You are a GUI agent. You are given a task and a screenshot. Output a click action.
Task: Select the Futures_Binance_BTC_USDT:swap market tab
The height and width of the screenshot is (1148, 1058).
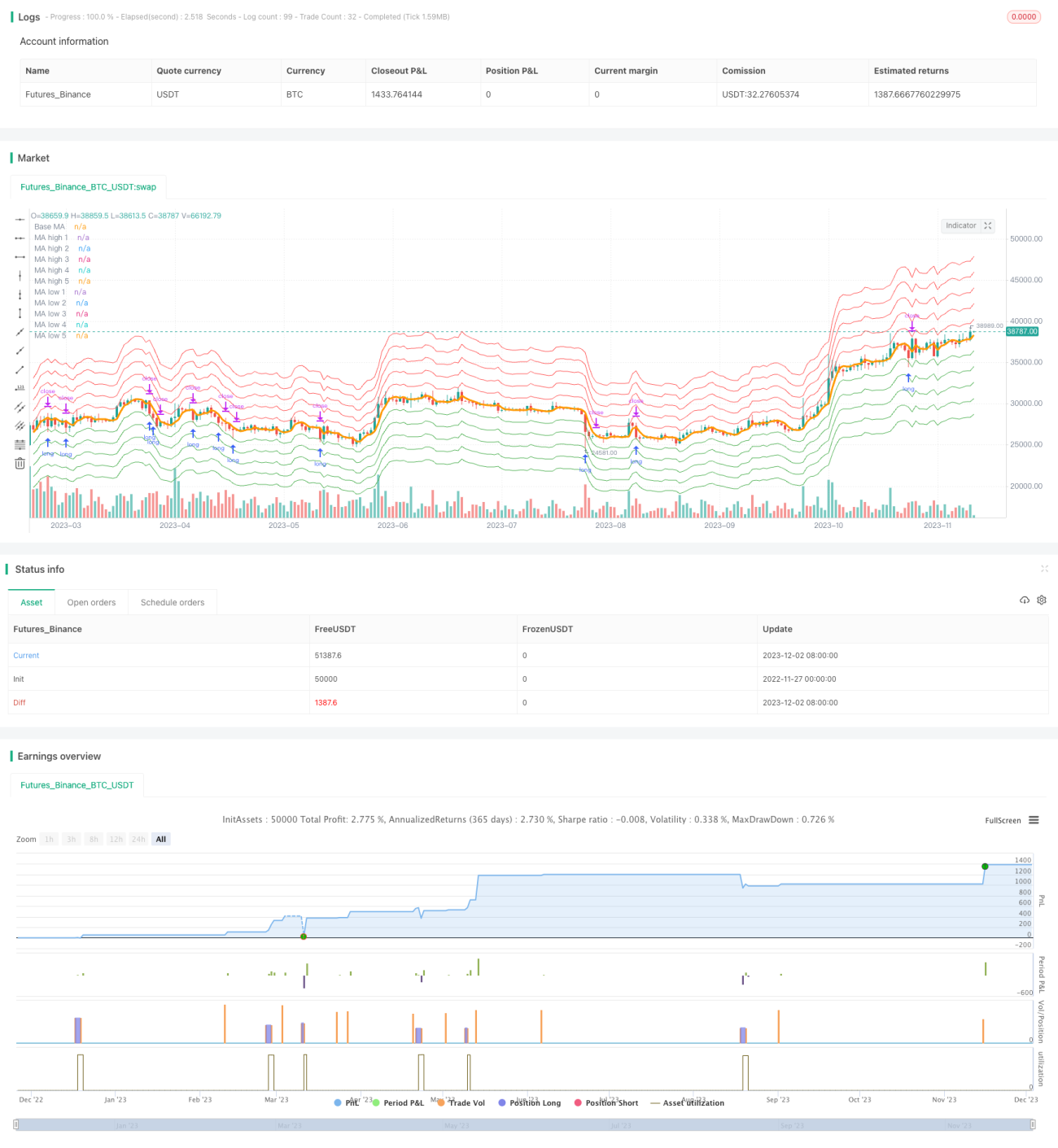88,186
